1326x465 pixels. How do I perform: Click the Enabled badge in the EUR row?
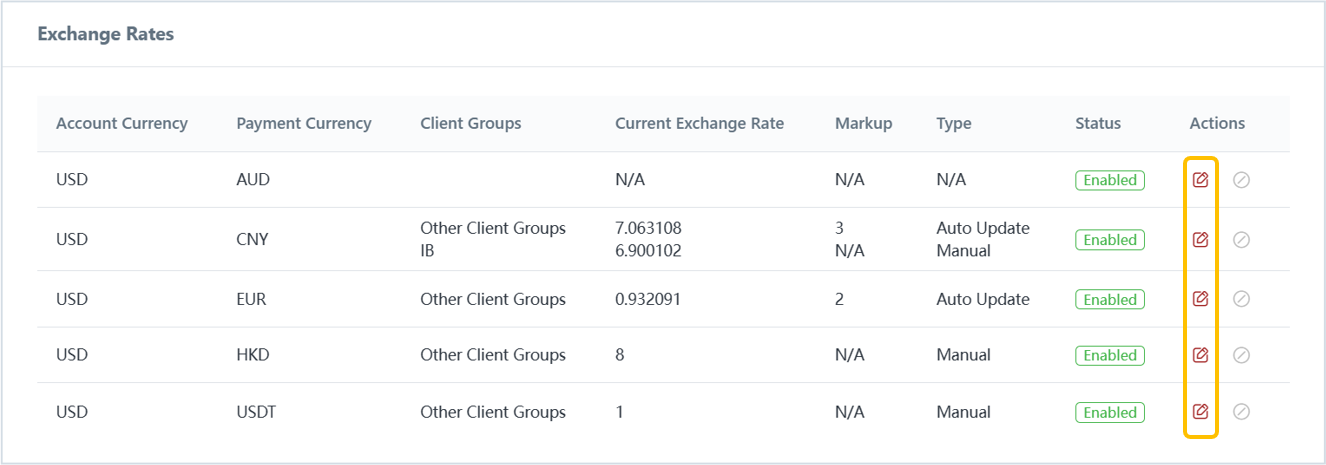click(x=1110, y=299)
